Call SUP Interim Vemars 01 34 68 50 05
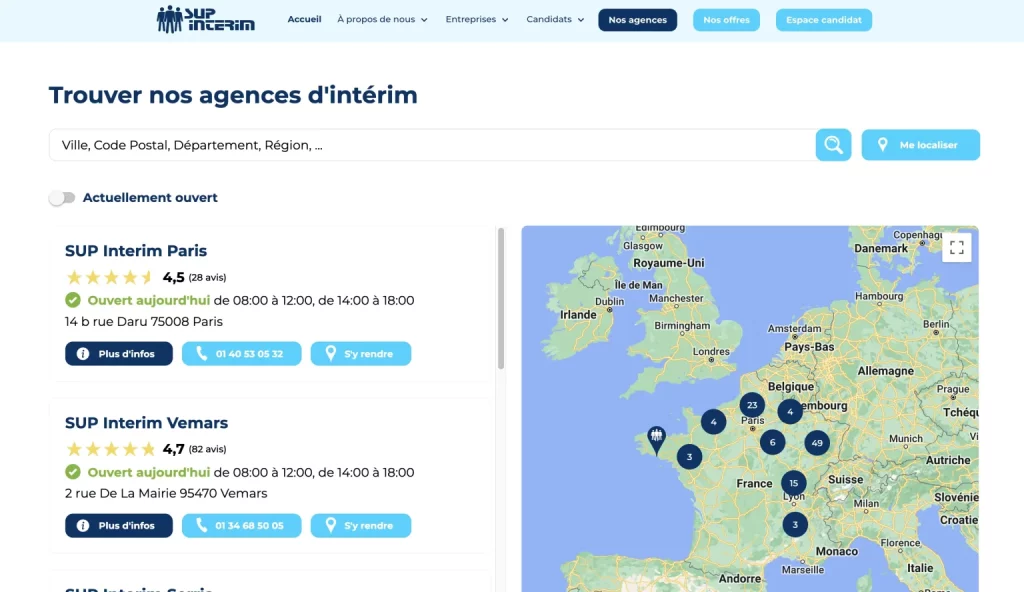Screen dimensions: 1024x592 coord(242,525)
